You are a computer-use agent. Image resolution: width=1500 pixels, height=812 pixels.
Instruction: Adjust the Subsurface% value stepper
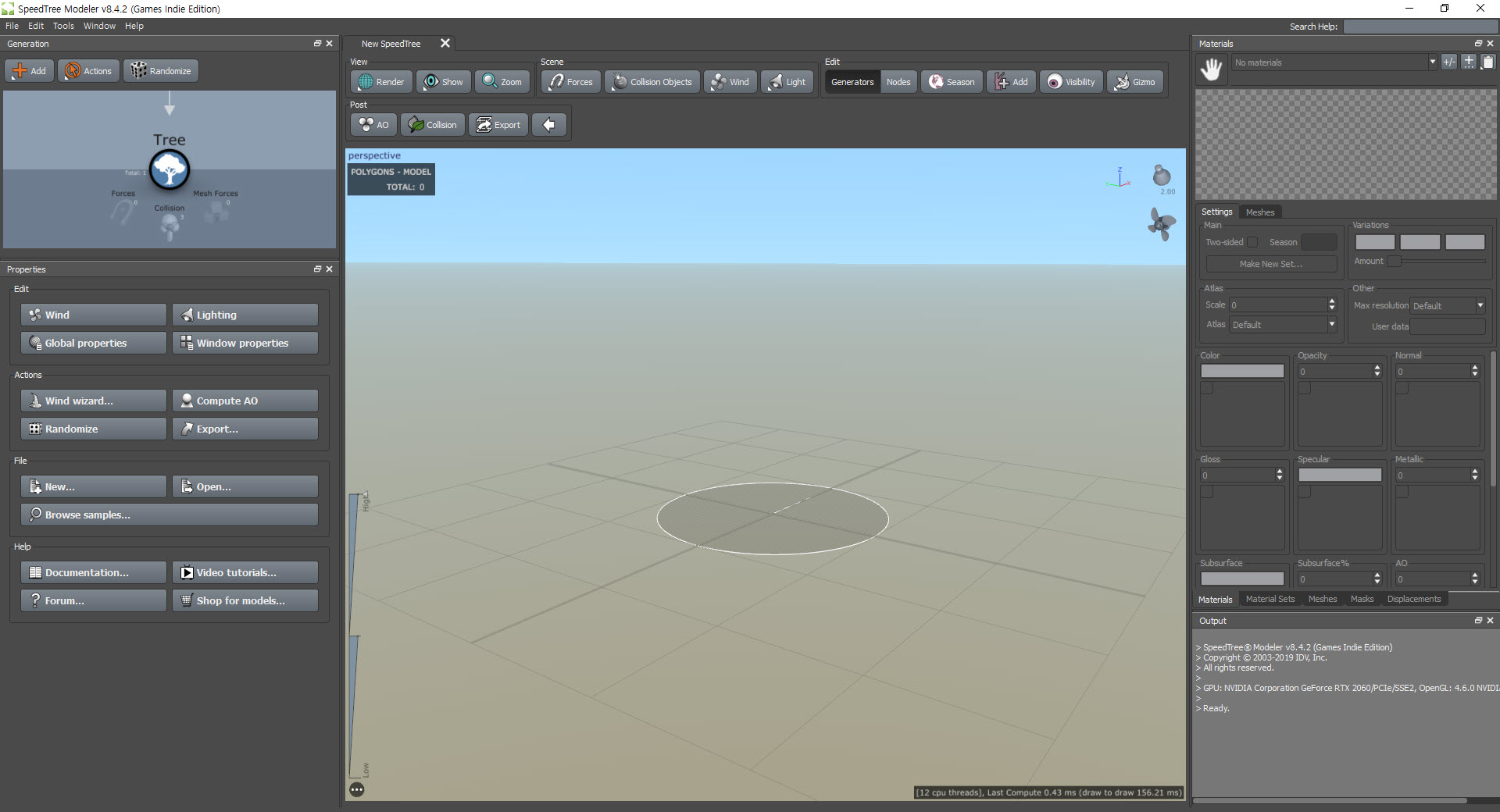(1377, 579)
